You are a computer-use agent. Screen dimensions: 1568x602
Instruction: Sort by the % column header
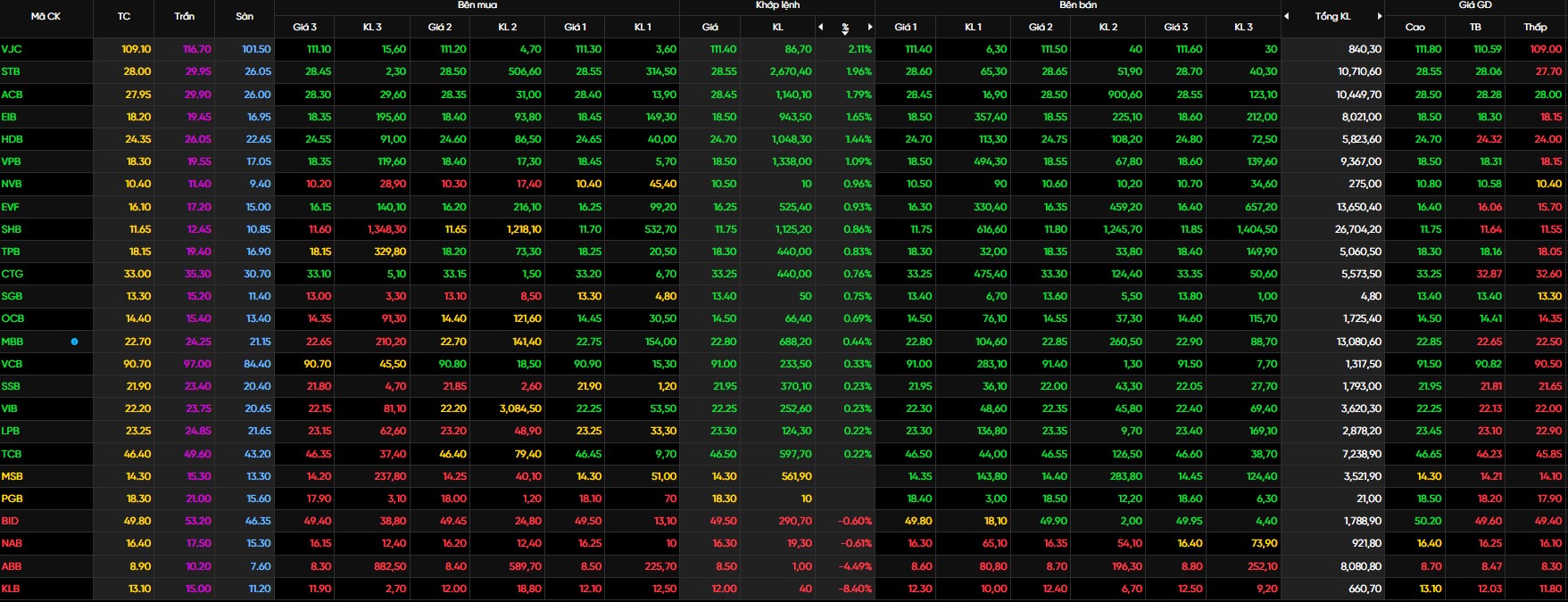click(x=845, y=28)
